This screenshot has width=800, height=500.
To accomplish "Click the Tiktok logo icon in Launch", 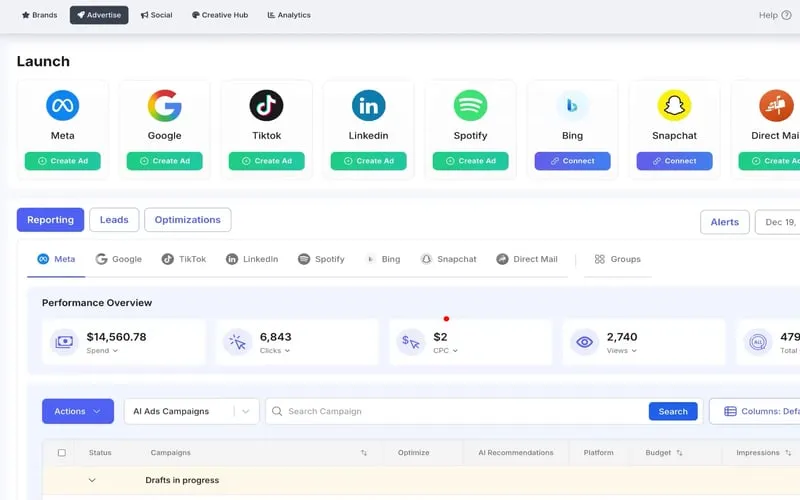I will 266,106.
